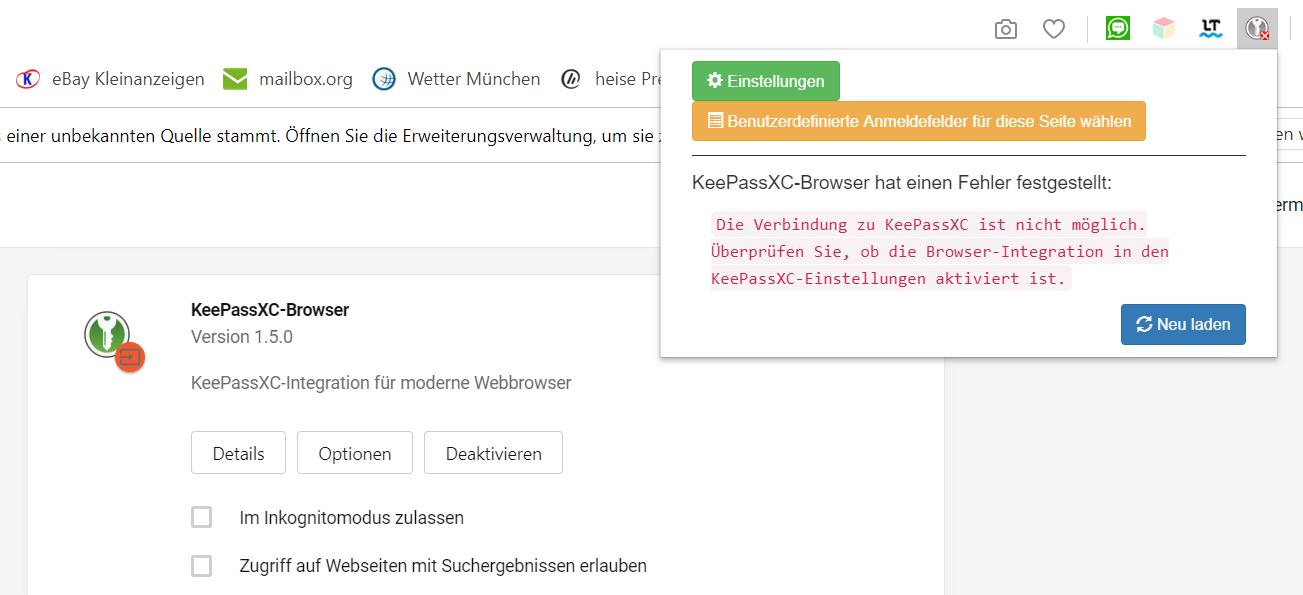Open Details of KeePassXC-Browser extension
The image size is (1303, 595).
238,453
